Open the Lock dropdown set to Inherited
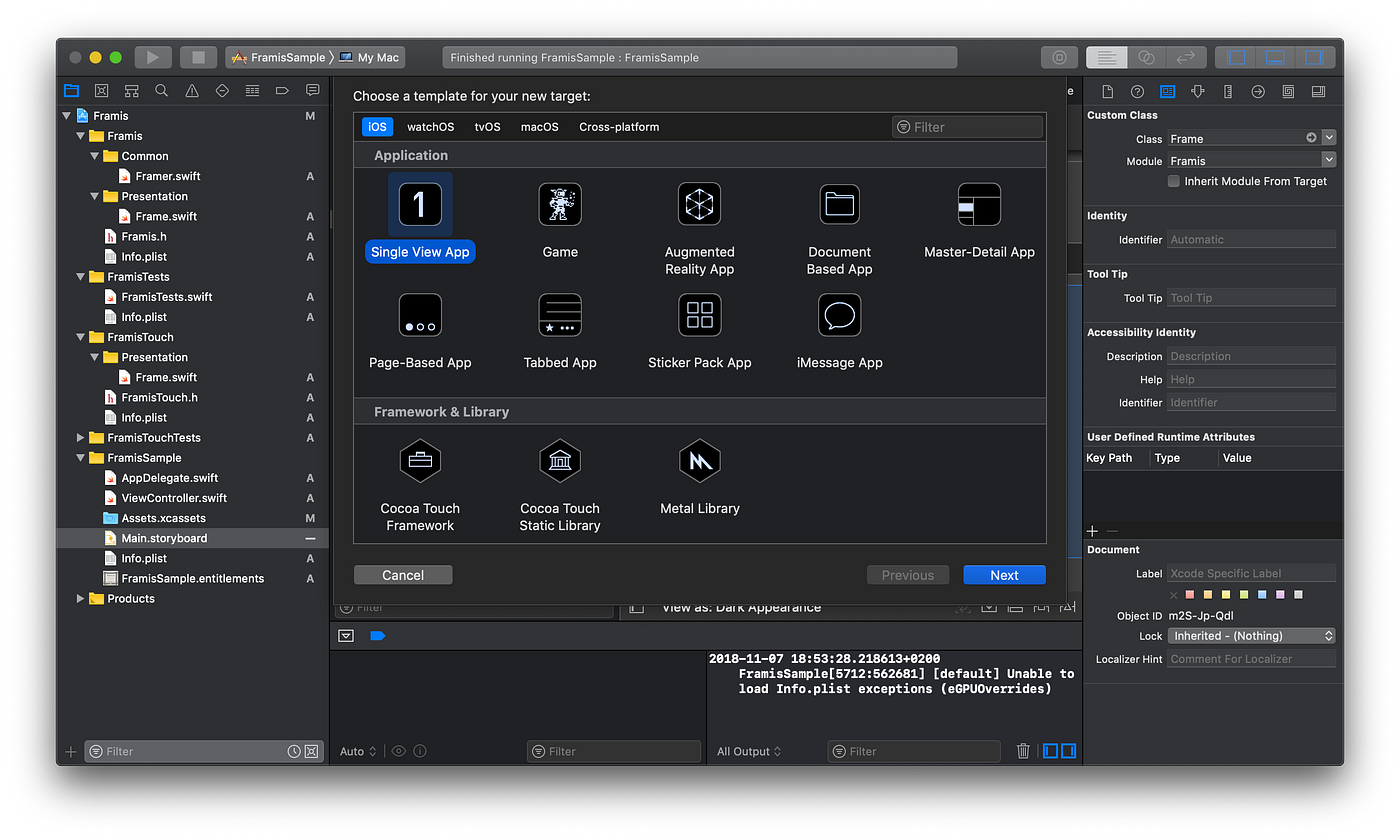Image resolution: width=1400 pixels, height=840 pixels. pyautogui.click(x=1251, y=635)
